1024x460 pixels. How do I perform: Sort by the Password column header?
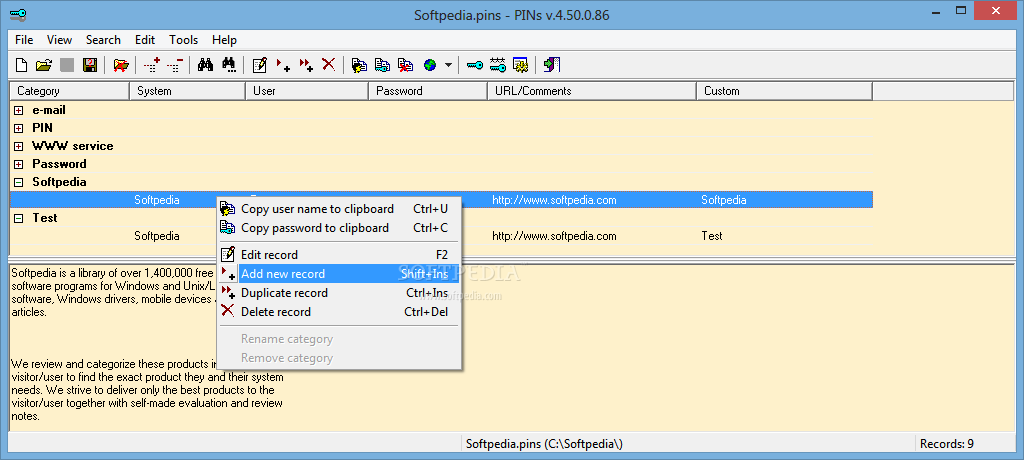428,91
